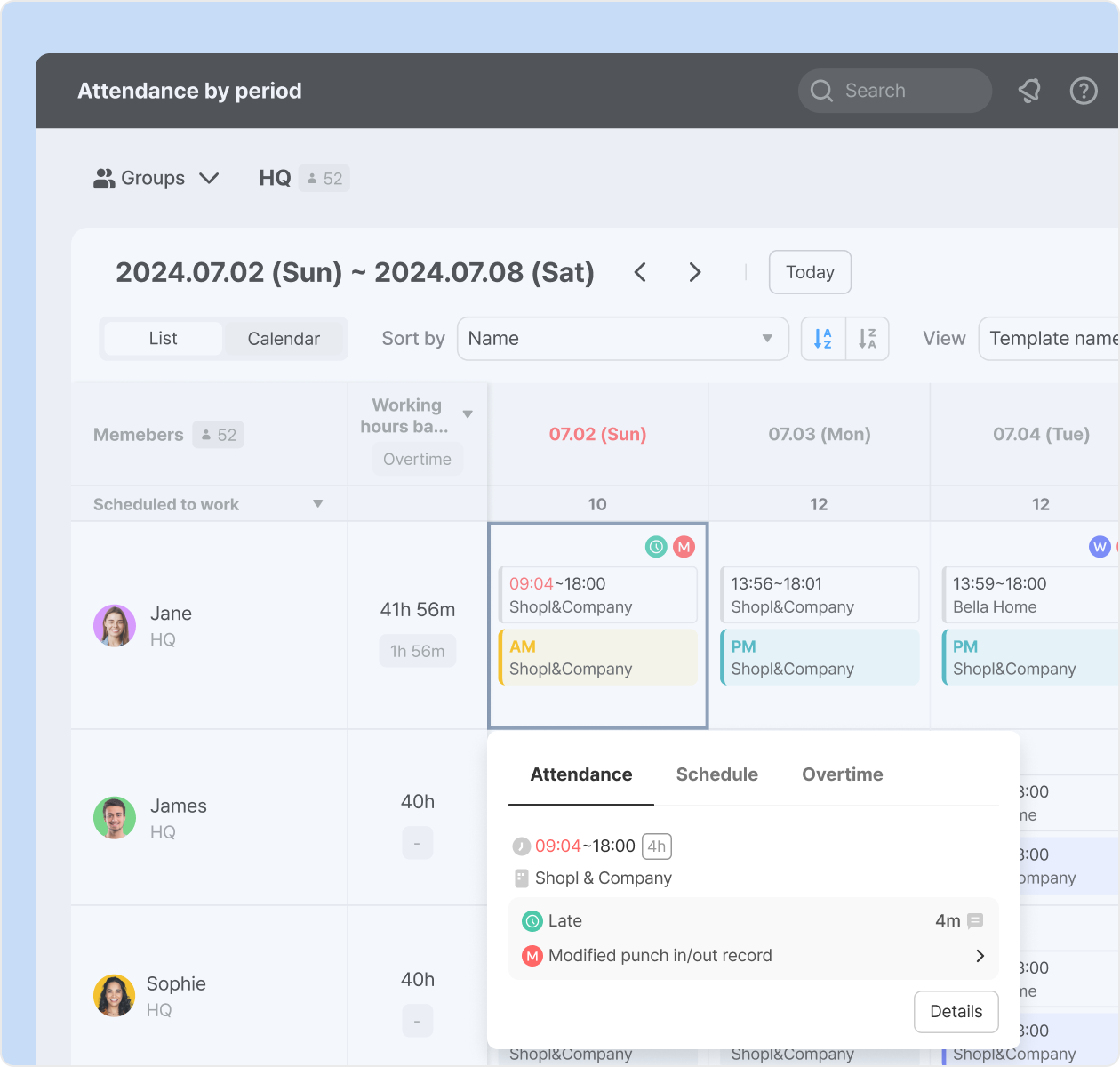Click the blue W badge on the Tuesday cell

(1100, 547)
